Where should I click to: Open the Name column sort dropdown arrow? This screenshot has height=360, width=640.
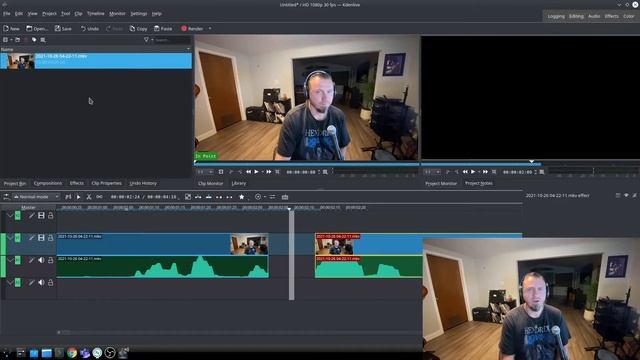tap(188, 49)
